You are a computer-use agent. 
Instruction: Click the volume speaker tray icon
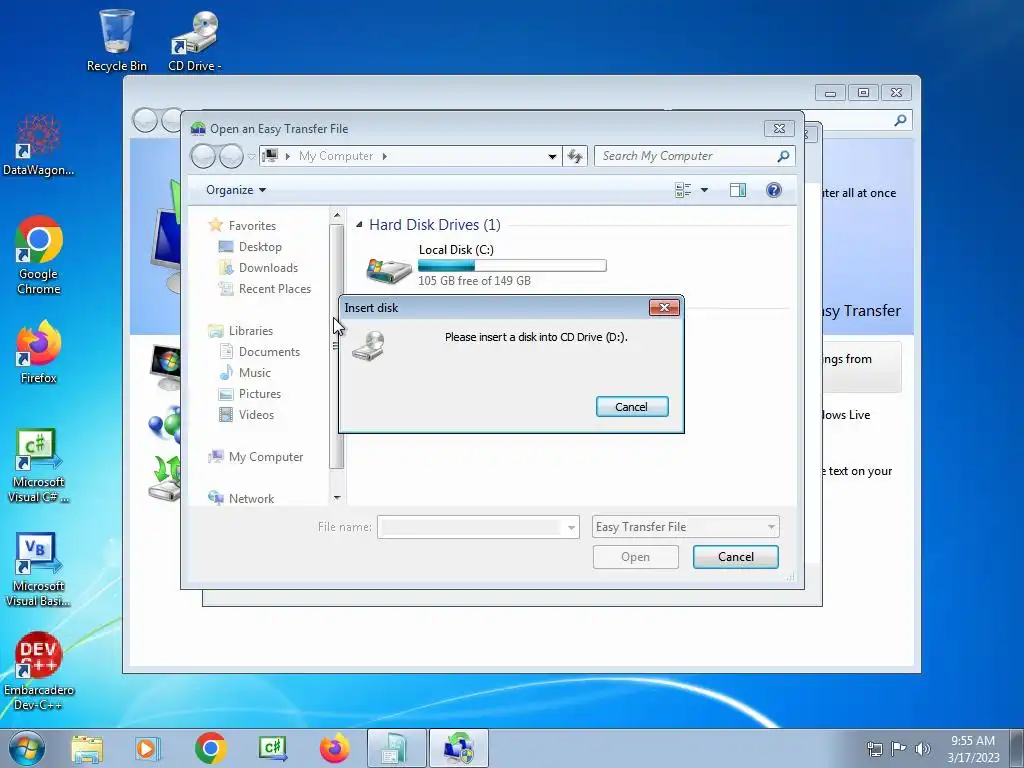(x=922, y=748)
